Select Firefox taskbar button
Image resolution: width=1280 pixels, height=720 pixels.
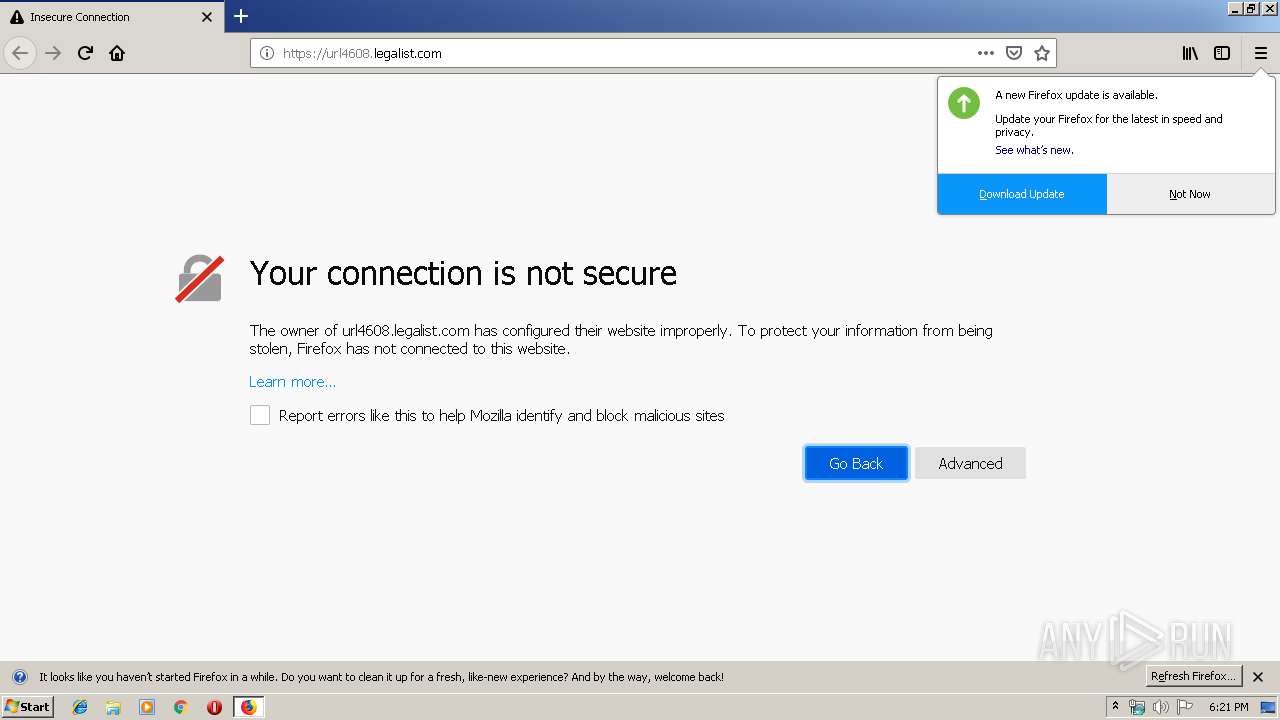pos(248,707)
